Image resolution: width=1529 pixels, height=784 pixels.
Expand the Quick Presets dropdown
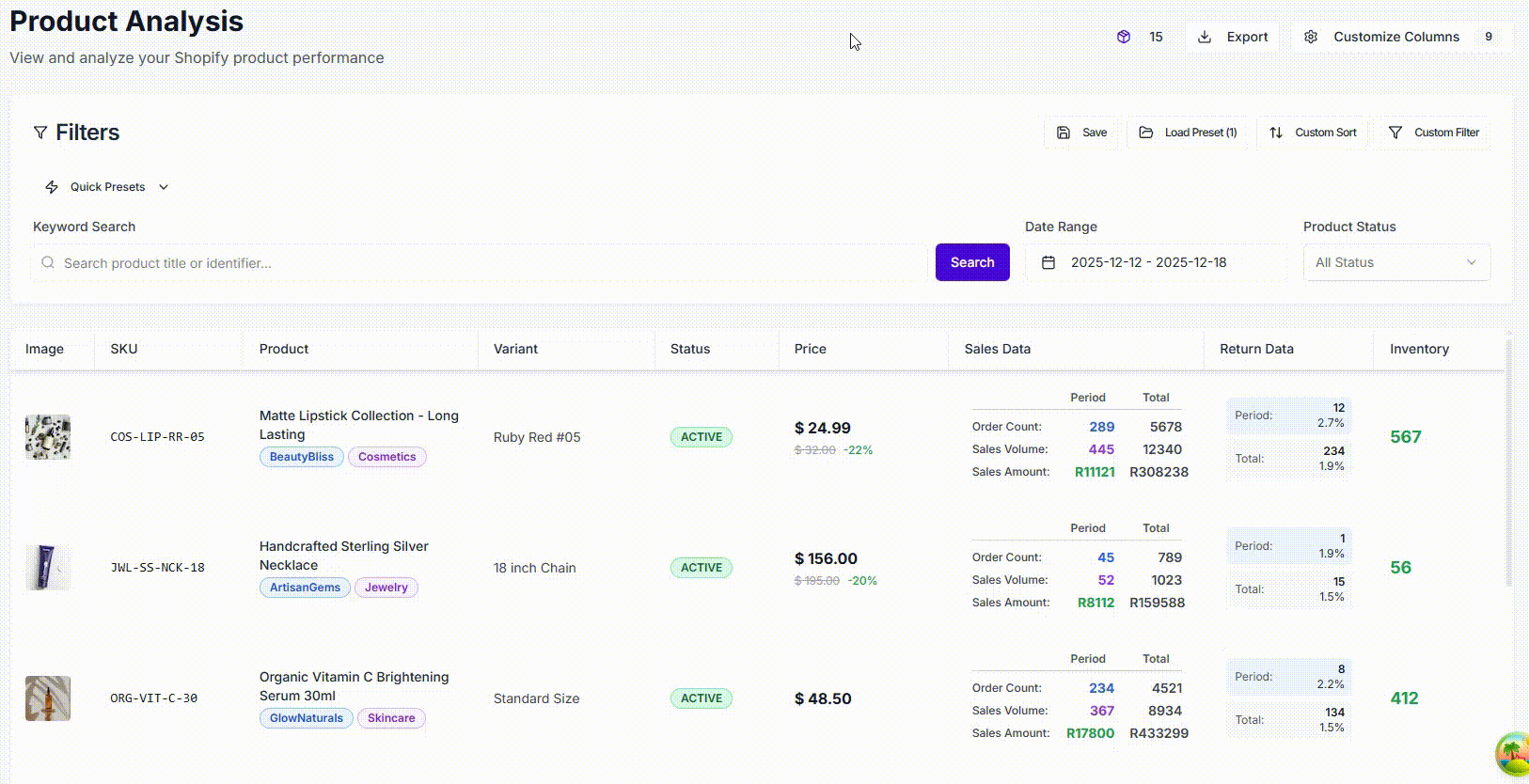(x=107, y=187)
